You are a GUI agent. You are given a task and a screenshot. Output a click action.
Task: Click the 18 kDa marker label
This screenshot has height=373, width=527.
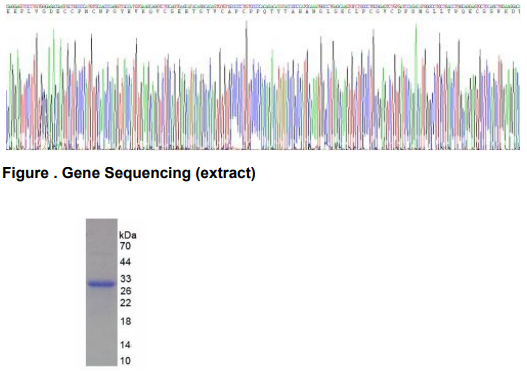[x=125, y=321]
